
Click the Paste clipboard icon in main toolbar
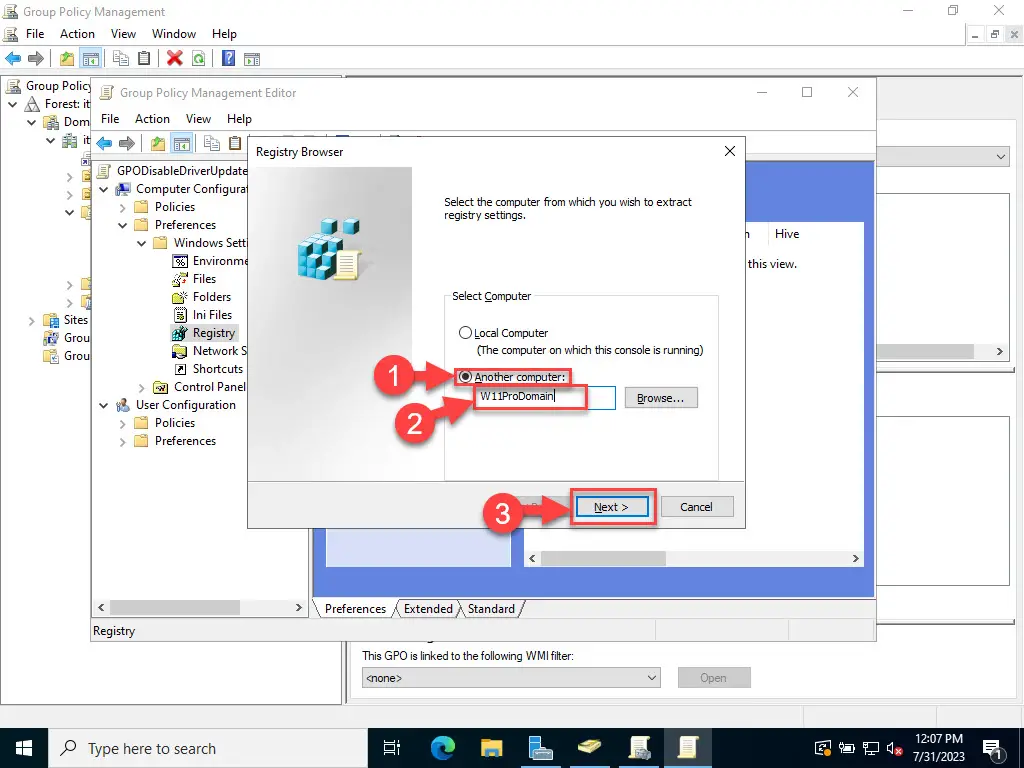click(145, 58)
